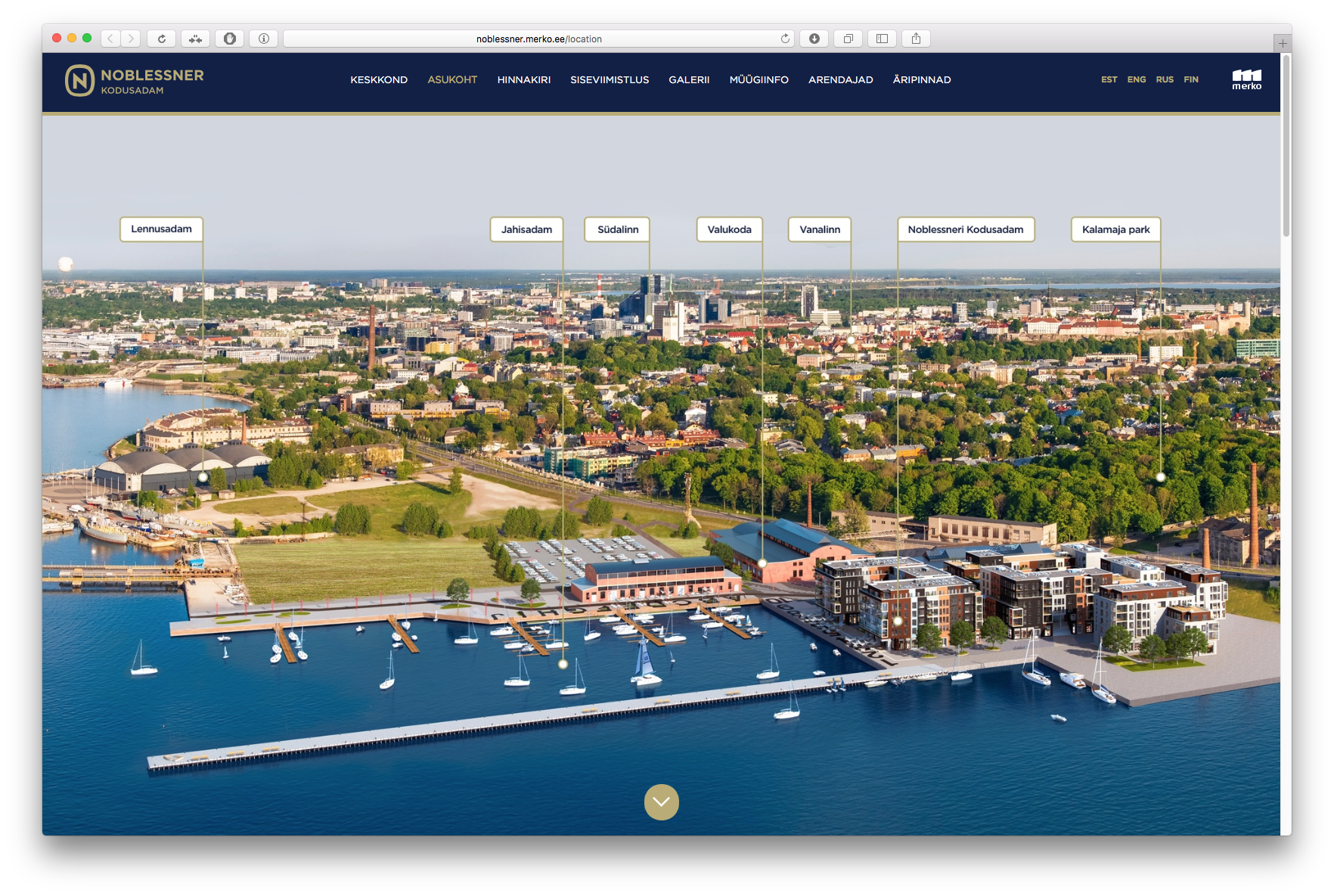This screenshot has height=896, width=1334.
Task: Navigate to ÄRIPINNAD section
Action: [x=922, y=79]
